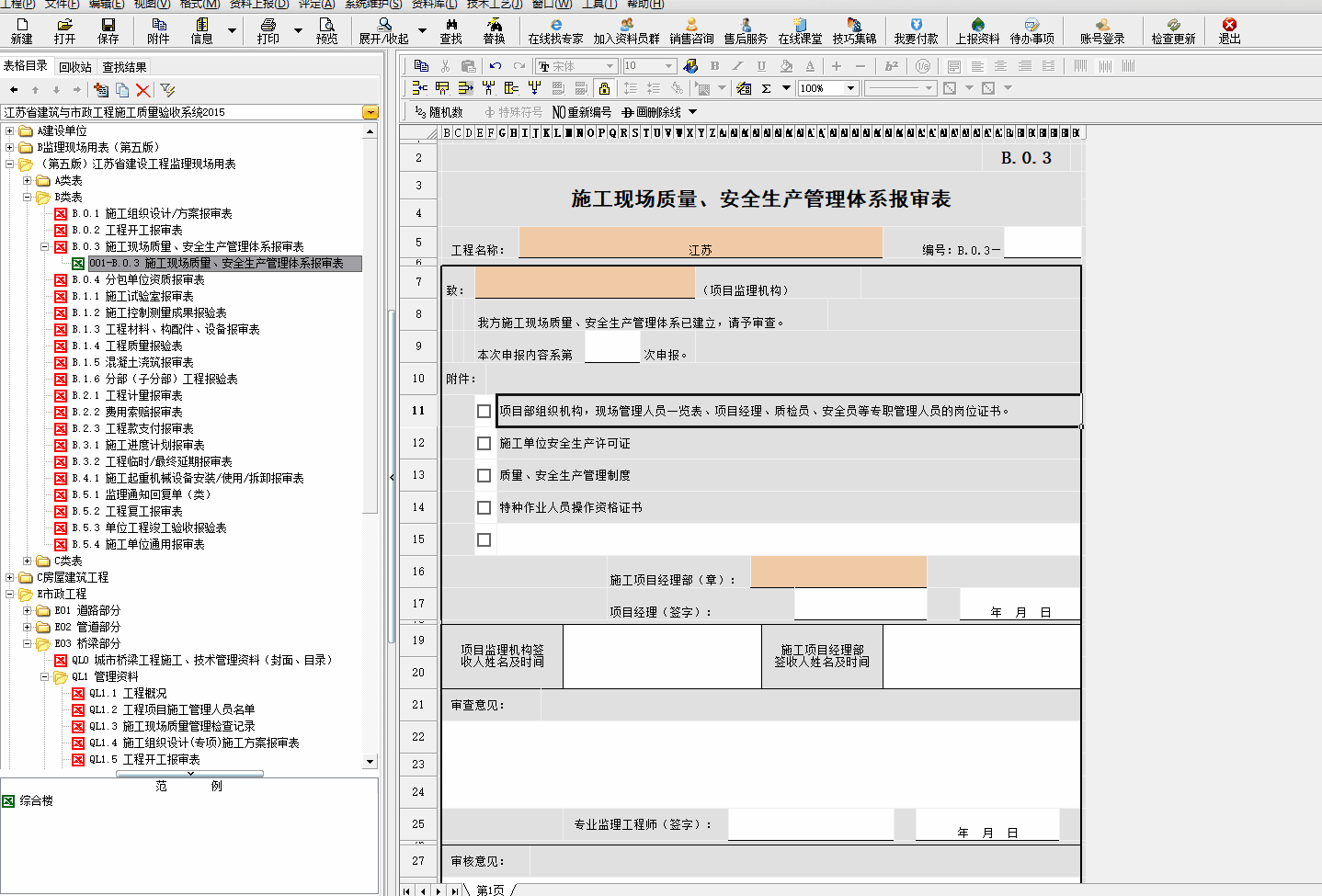Switch to the 回收站 tab
The image size is (1322, 896).
76,66
